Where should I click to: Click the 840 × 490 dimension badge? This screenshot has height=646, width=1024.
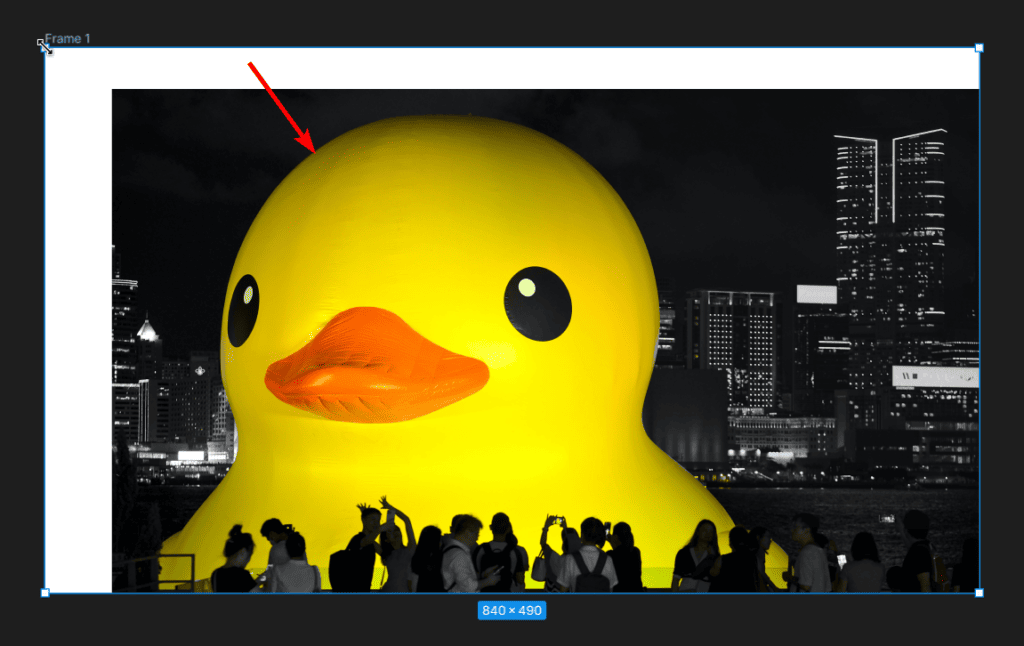511,610
